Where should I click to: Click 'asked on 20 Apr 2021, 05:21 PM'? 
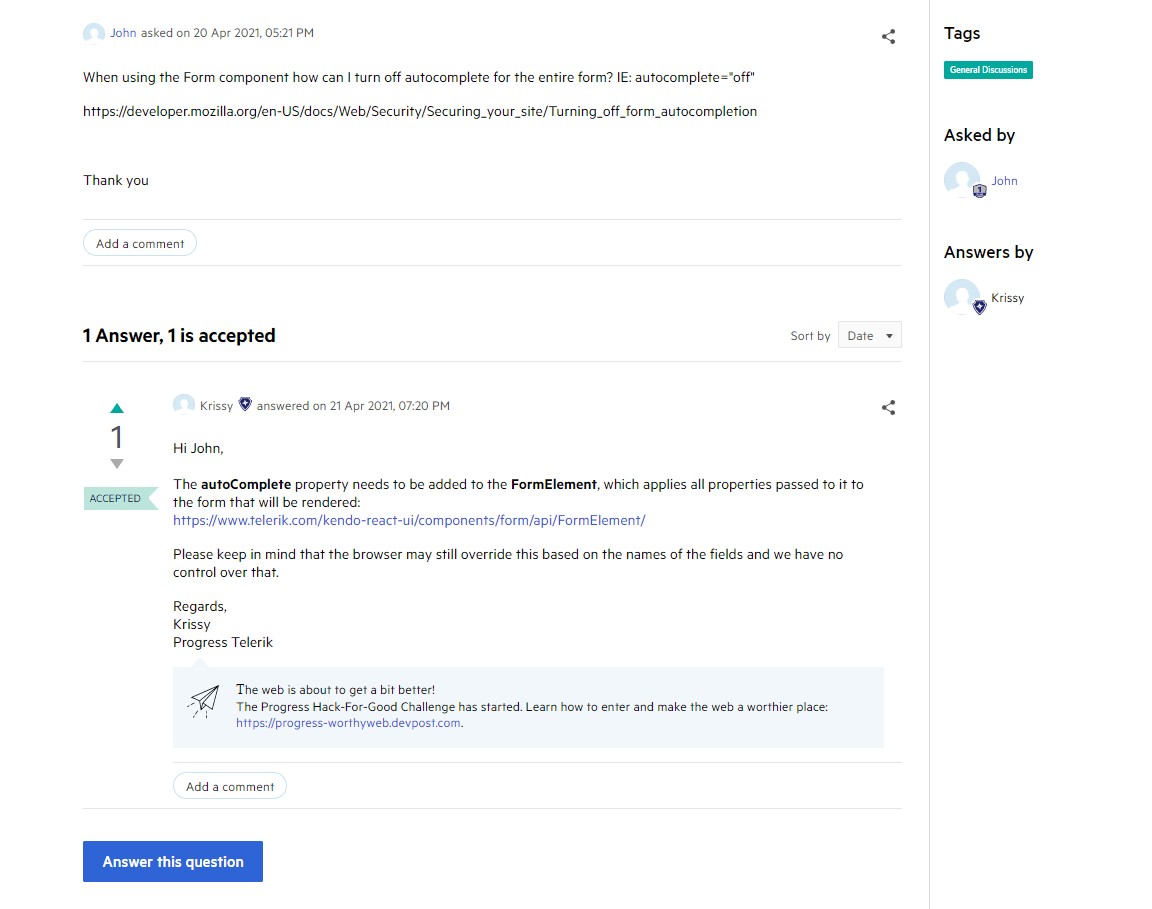point(227,33)
